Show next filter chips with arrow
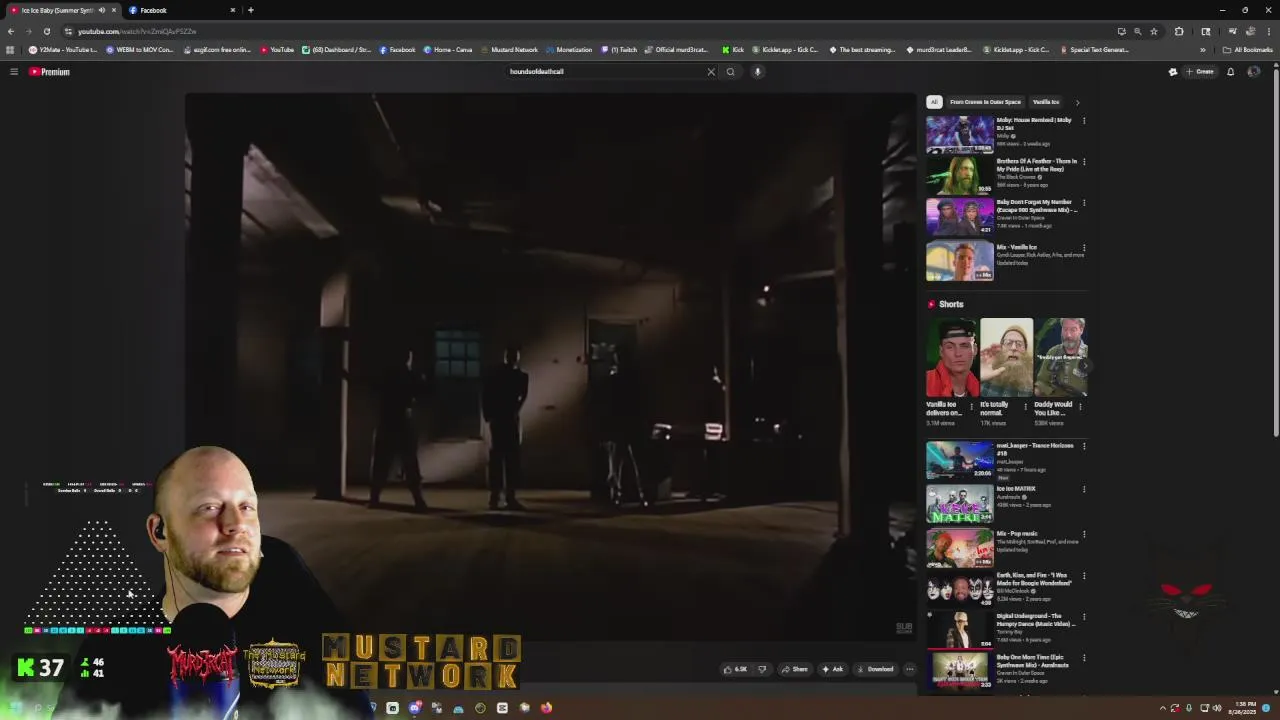This screenshot has height=720, width=1280. click(1077, 102)
